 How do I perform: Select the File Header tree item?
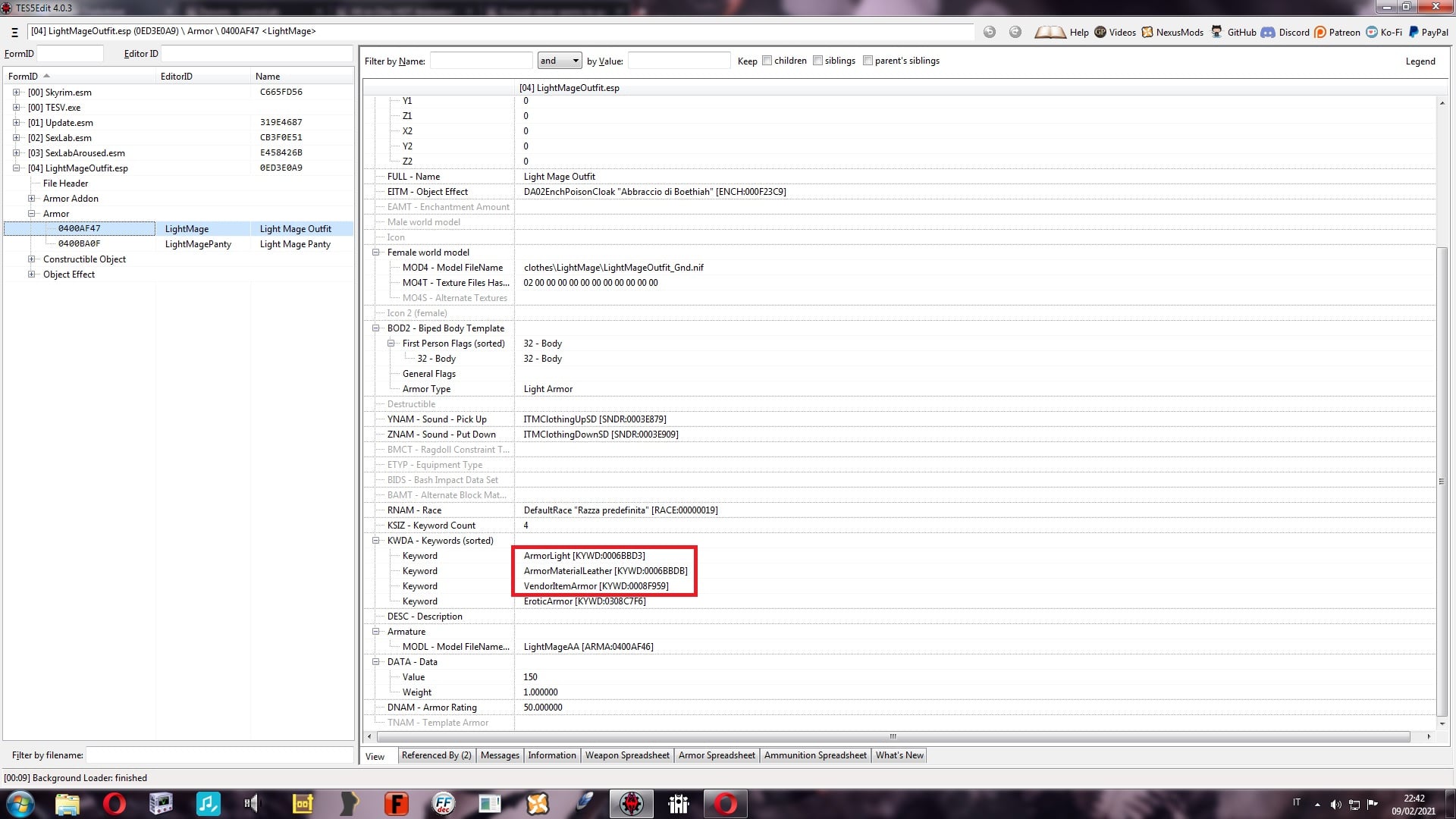pos(65,184)
